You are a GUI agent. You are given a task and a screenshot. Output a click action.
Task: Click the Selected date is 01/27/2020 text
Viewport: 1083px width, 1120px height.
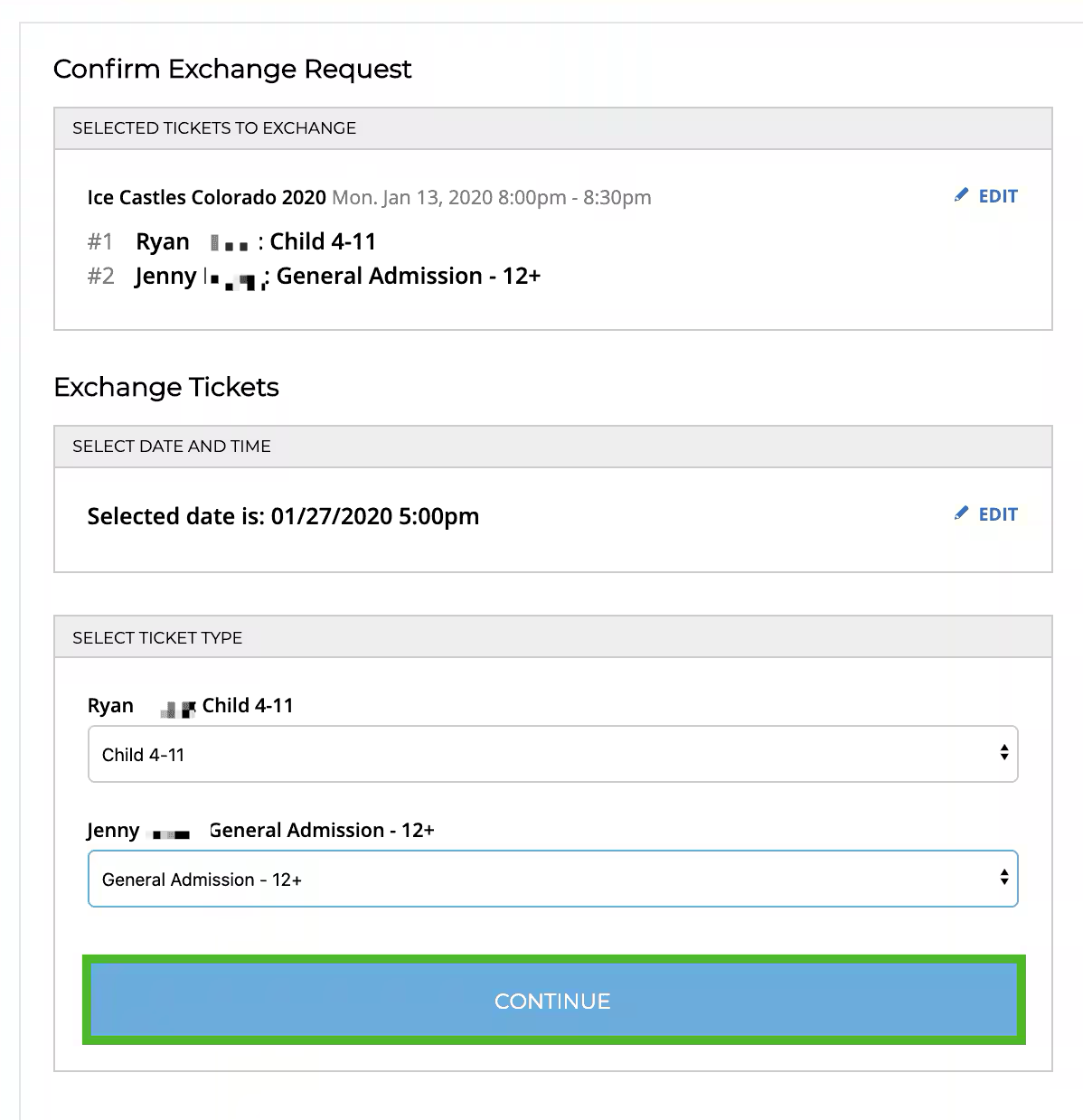(283, 516)
